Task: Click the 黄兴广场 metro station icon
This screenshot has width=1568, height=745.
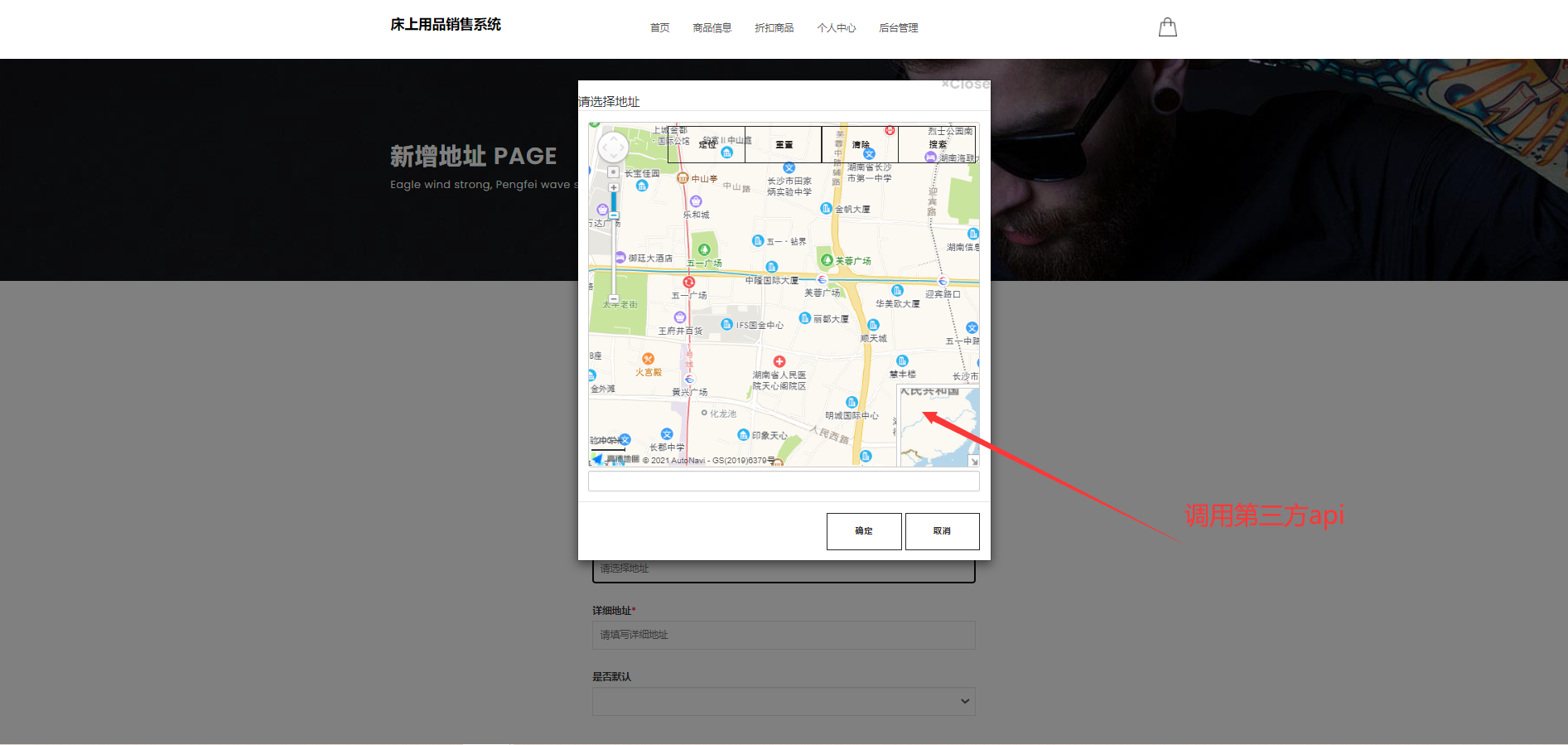Action: coord(689,380)
